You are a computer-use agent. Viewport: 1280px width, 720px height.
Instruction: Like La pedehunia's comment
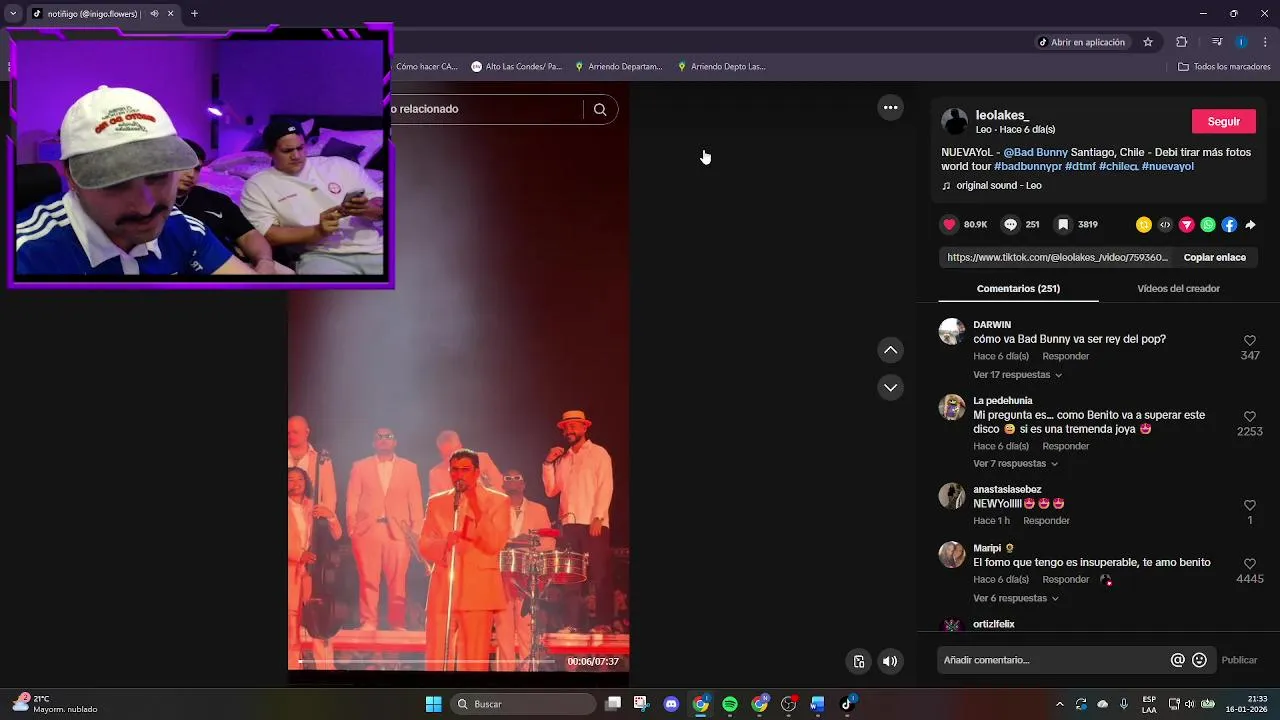(x=1250, y=417)
